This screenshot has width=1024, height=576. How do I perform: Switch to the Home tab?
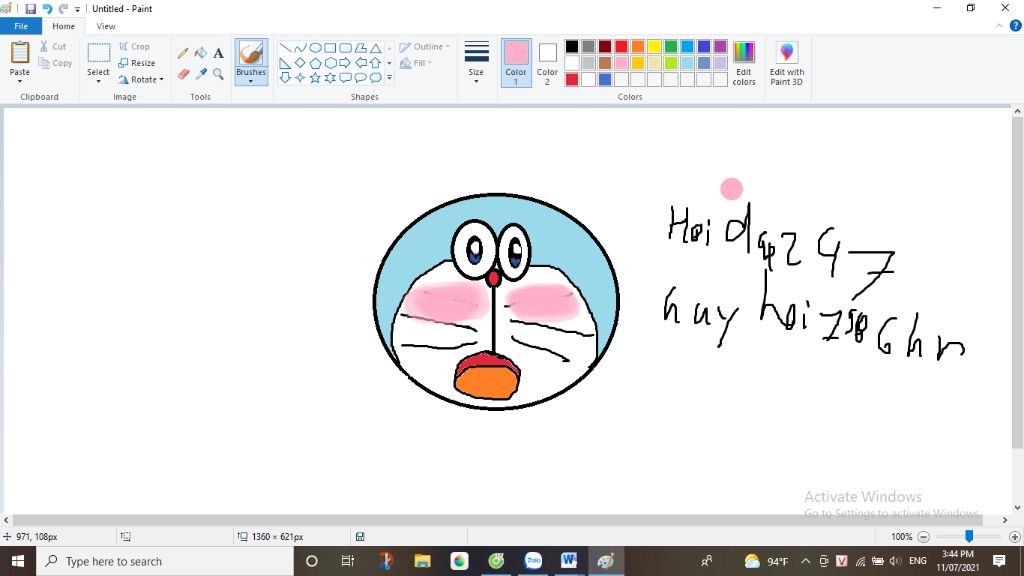click(63, 26)
